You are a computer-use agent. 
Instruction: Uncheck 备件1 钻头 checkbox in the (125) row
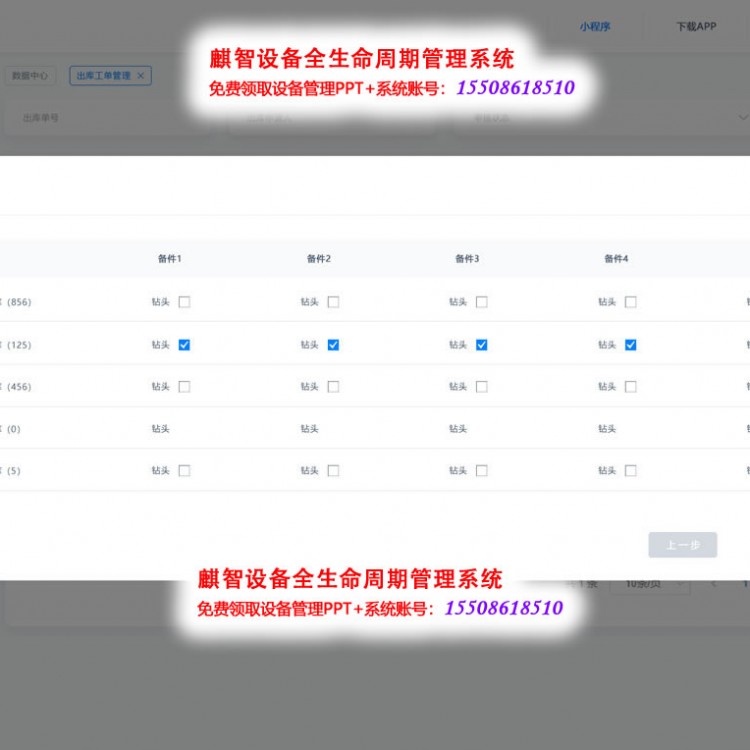[184, 345]
